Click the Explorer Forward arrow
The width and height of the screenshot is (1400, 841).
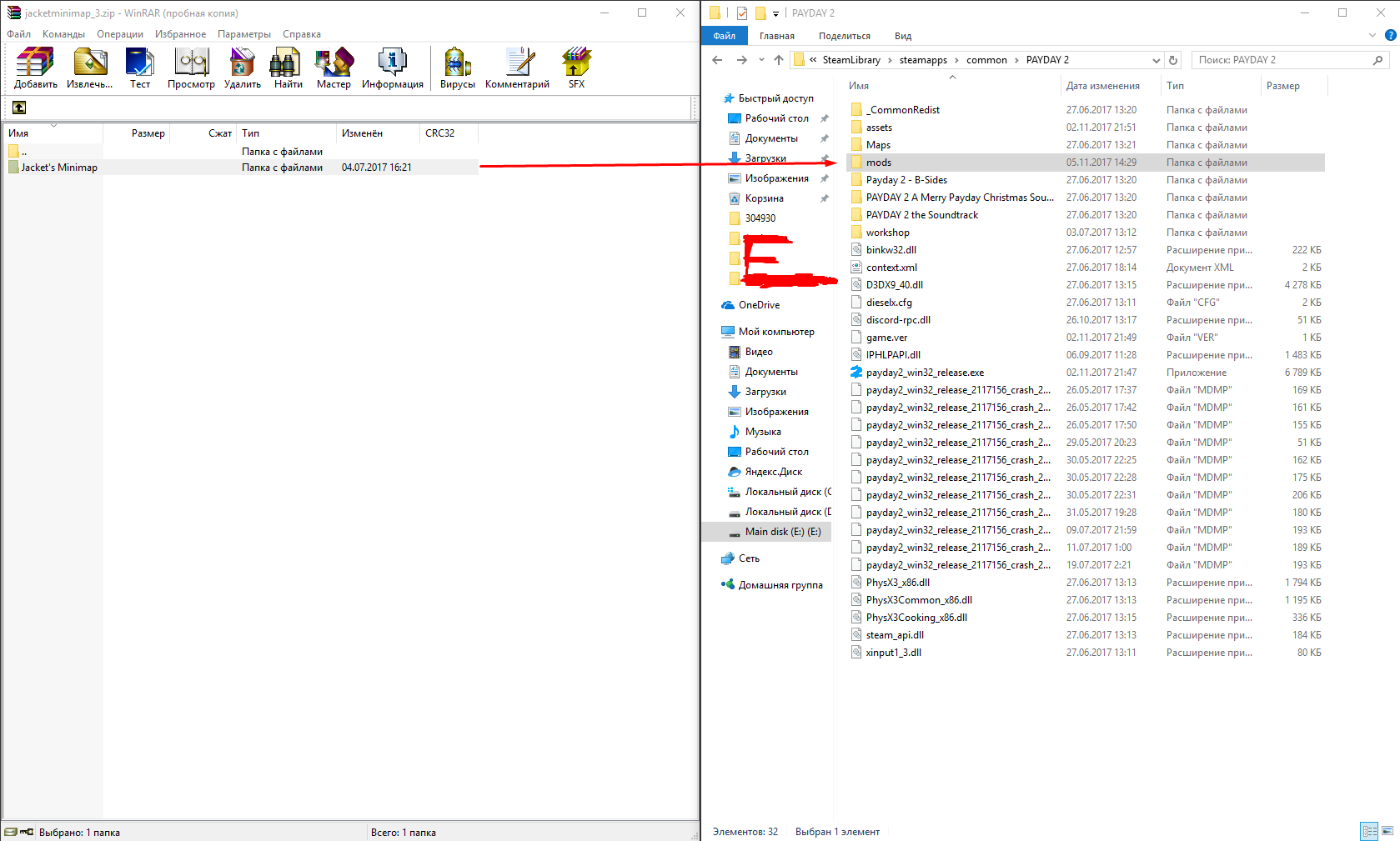pos(741,60)
